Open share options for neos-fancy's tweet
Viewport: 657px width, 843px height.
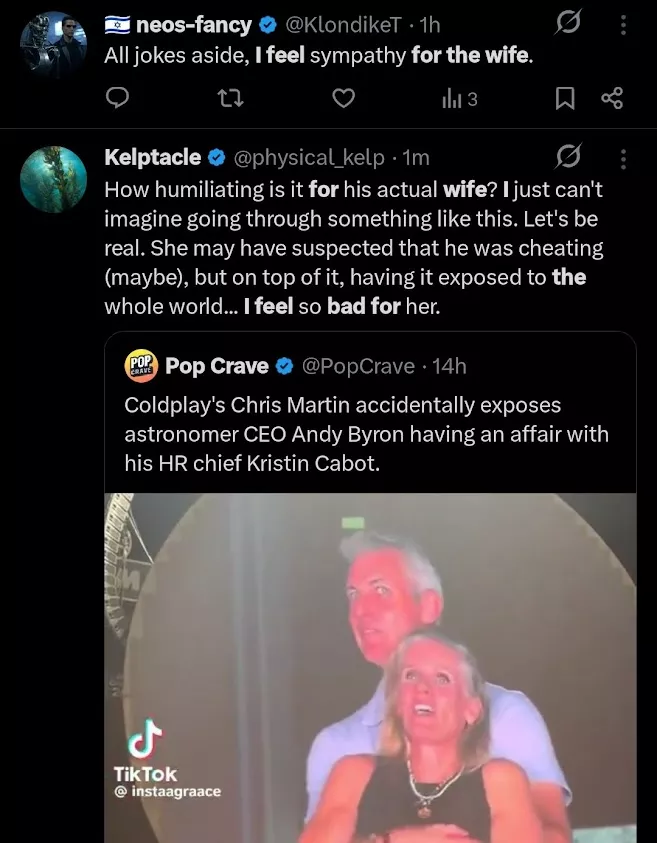(612, 98)
